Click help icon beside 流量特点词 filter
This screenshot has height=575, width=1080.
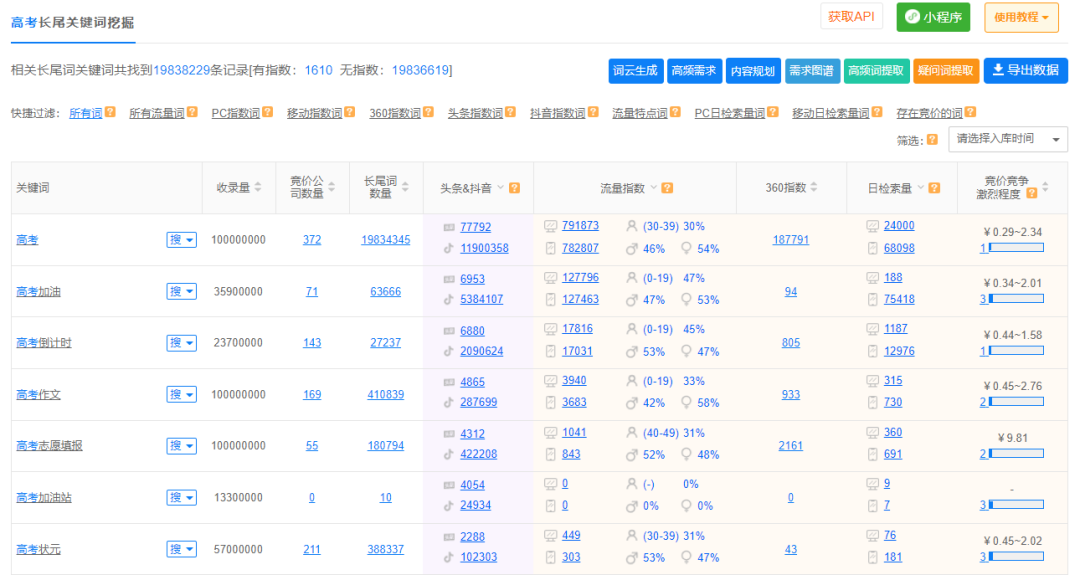pyautogui.click(x=675, y=112)
